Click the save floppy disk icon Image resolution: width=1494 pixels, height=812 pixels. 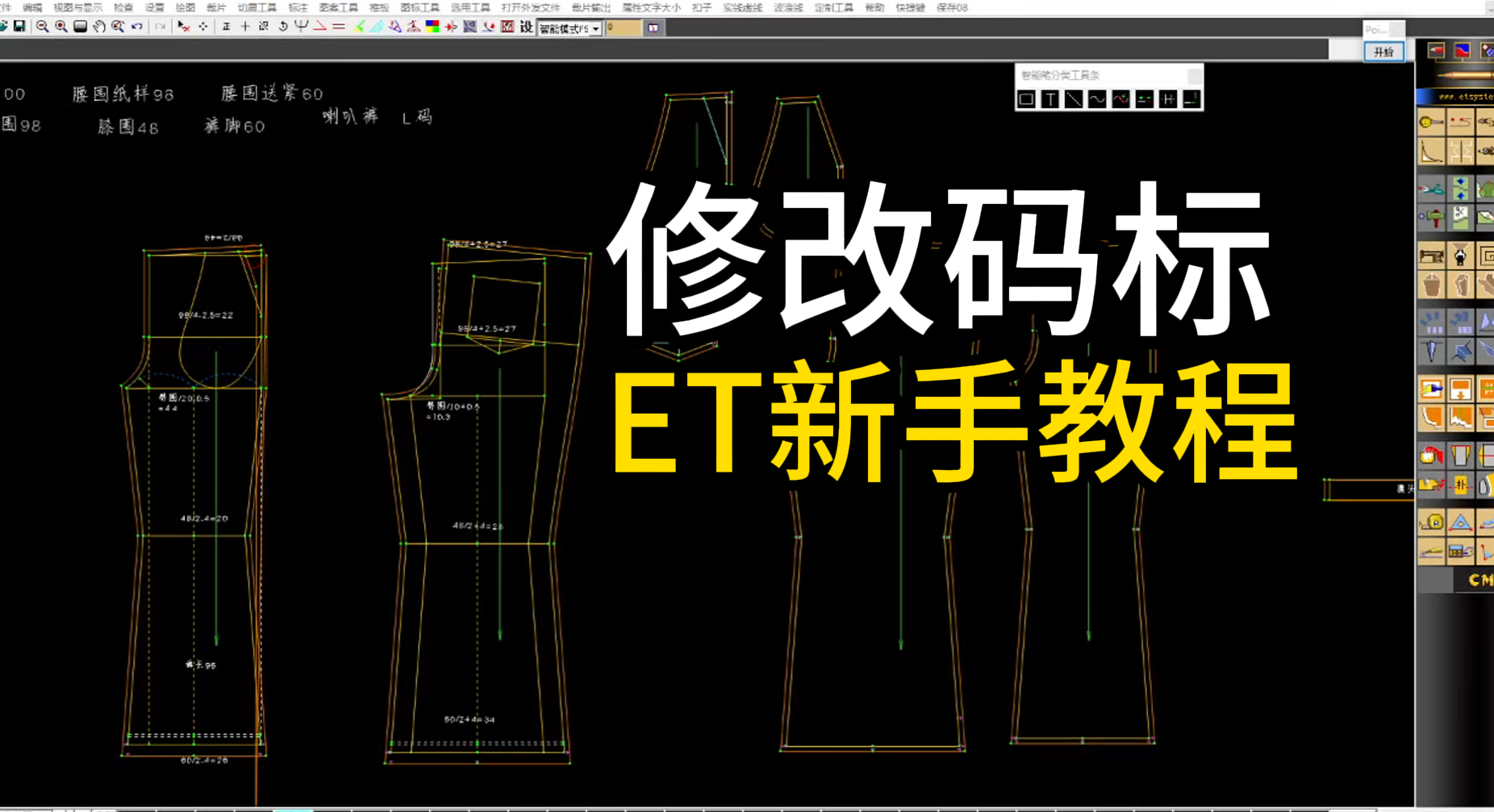(19, 27)
